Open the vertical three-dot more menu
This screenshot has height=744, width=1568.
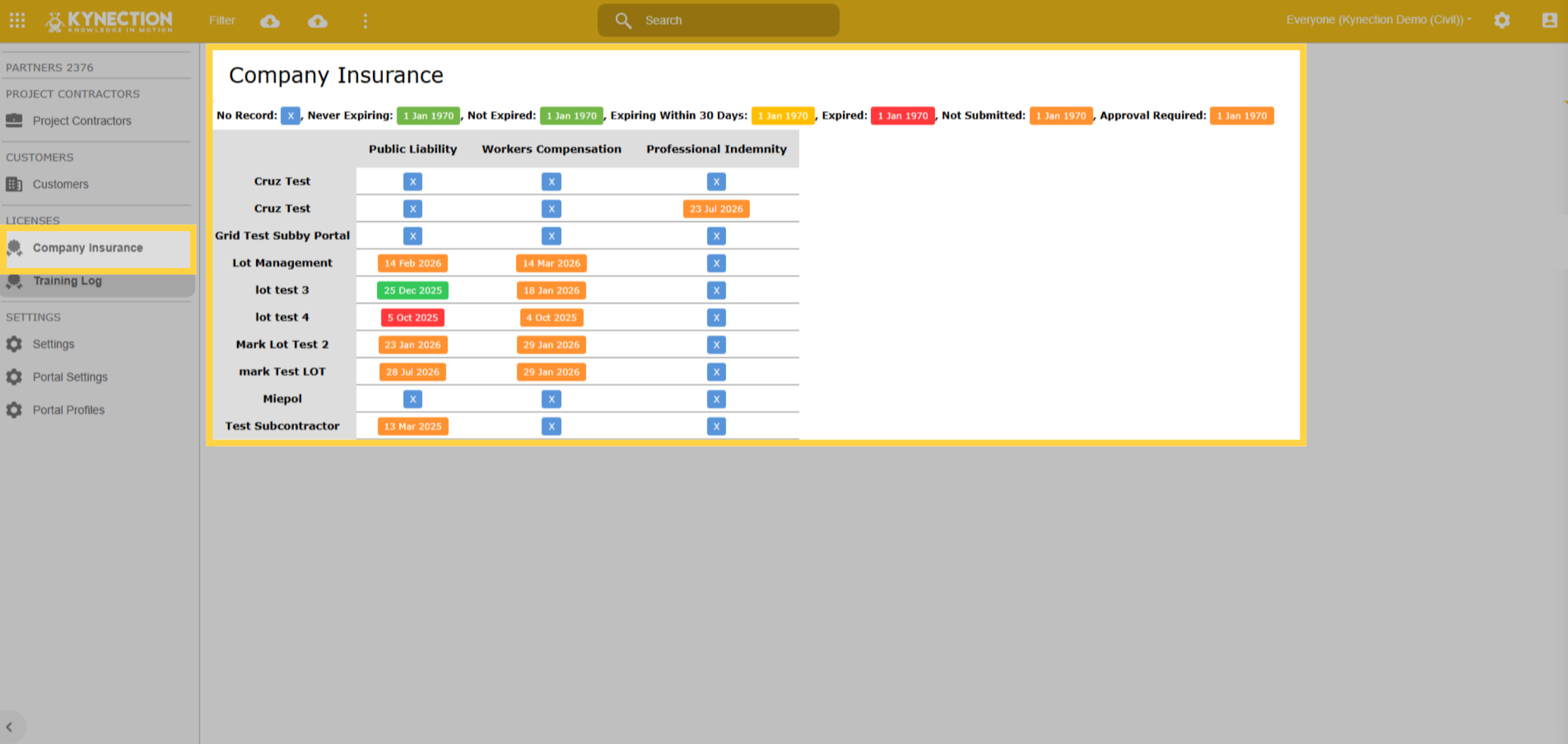coord(365,21)
